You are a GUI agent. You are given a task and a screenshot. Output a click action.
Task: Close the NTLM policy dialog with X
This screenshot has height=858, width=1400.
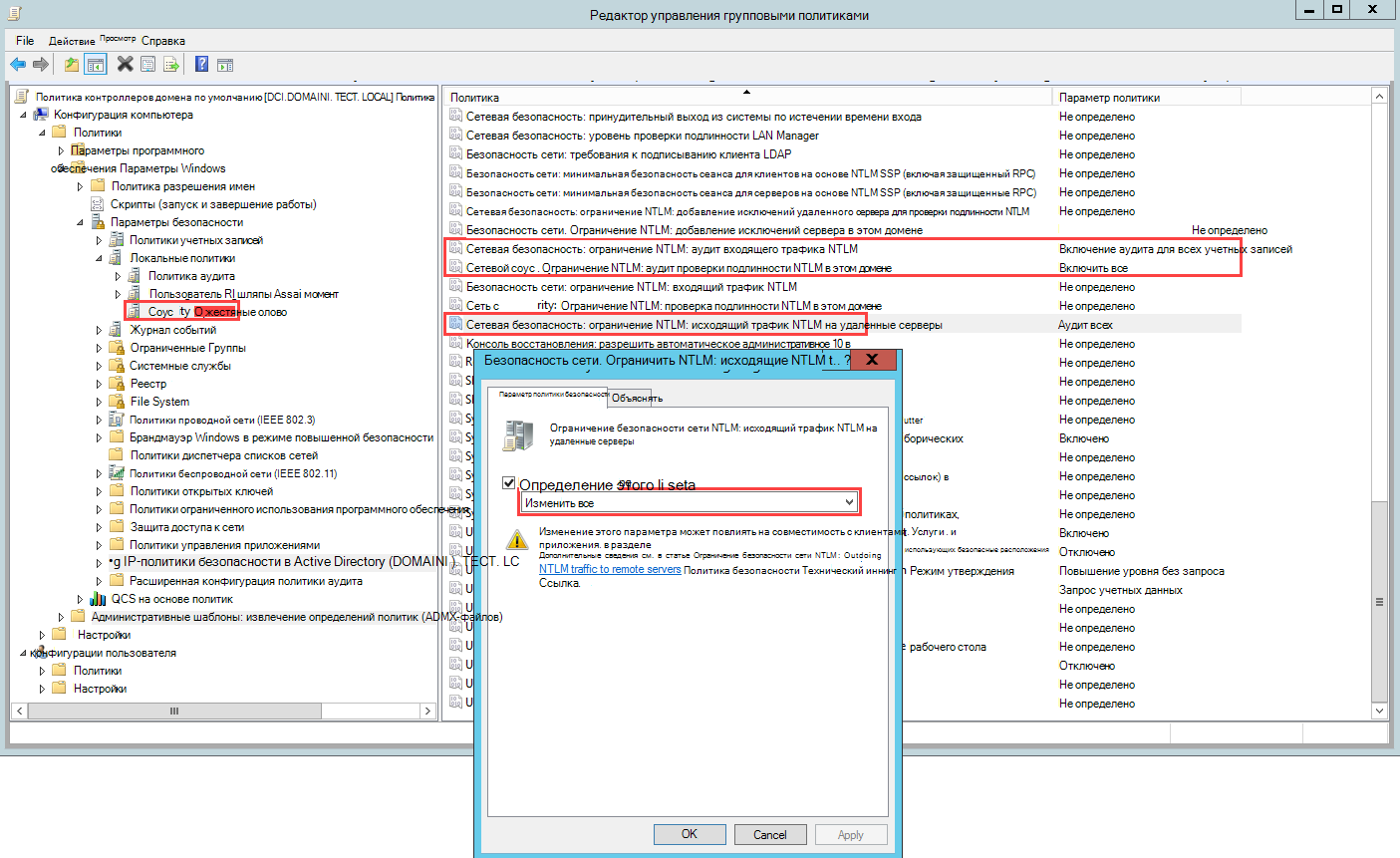coord(872,360)
